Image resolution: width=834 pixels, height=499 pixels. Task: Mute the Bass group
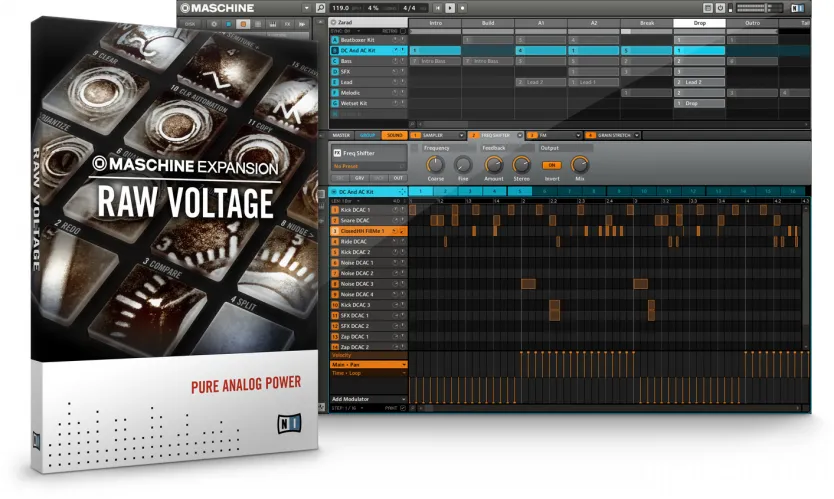tap(396, 60)
